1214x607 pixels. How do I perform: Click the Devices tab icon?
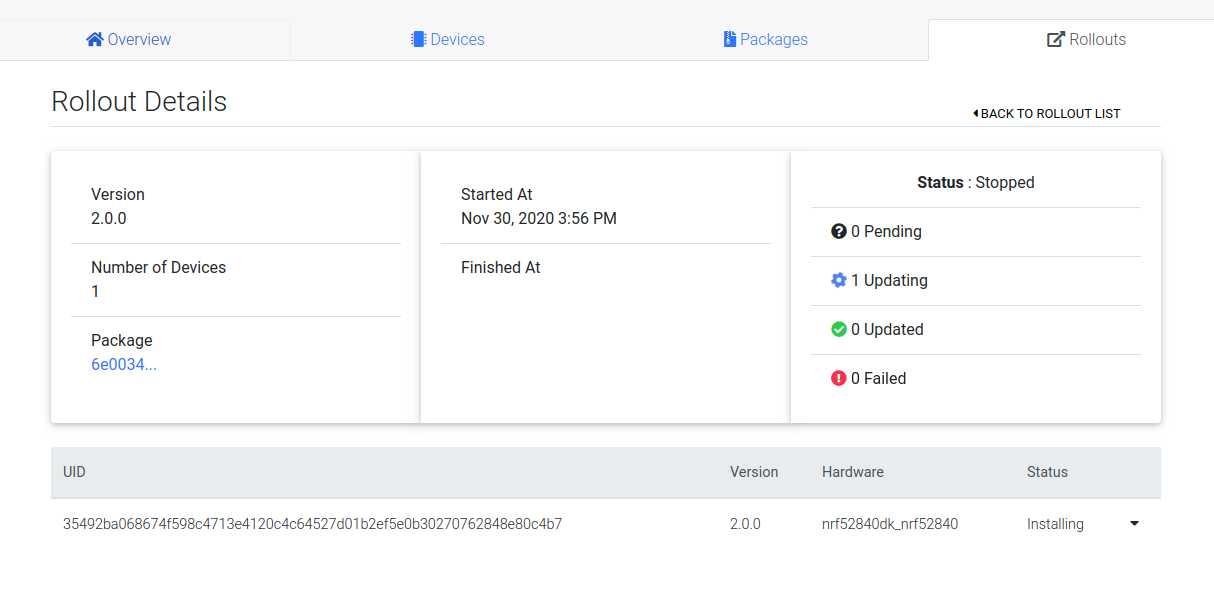point(418,39)
